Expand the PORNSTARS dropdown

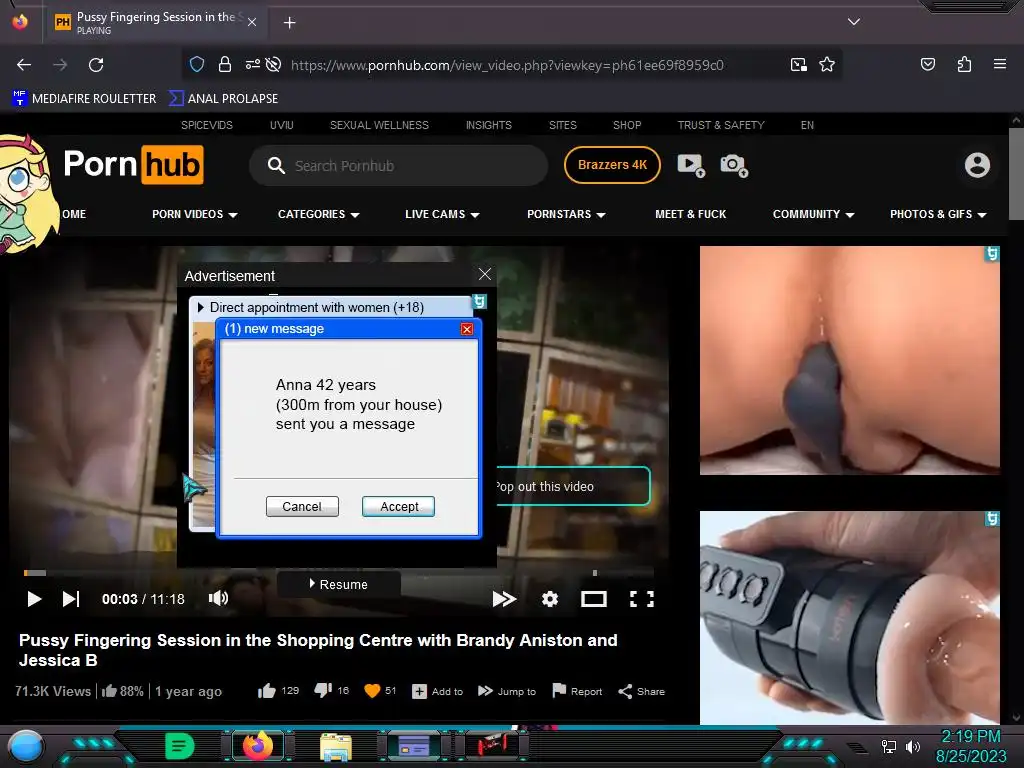point(566,214)
